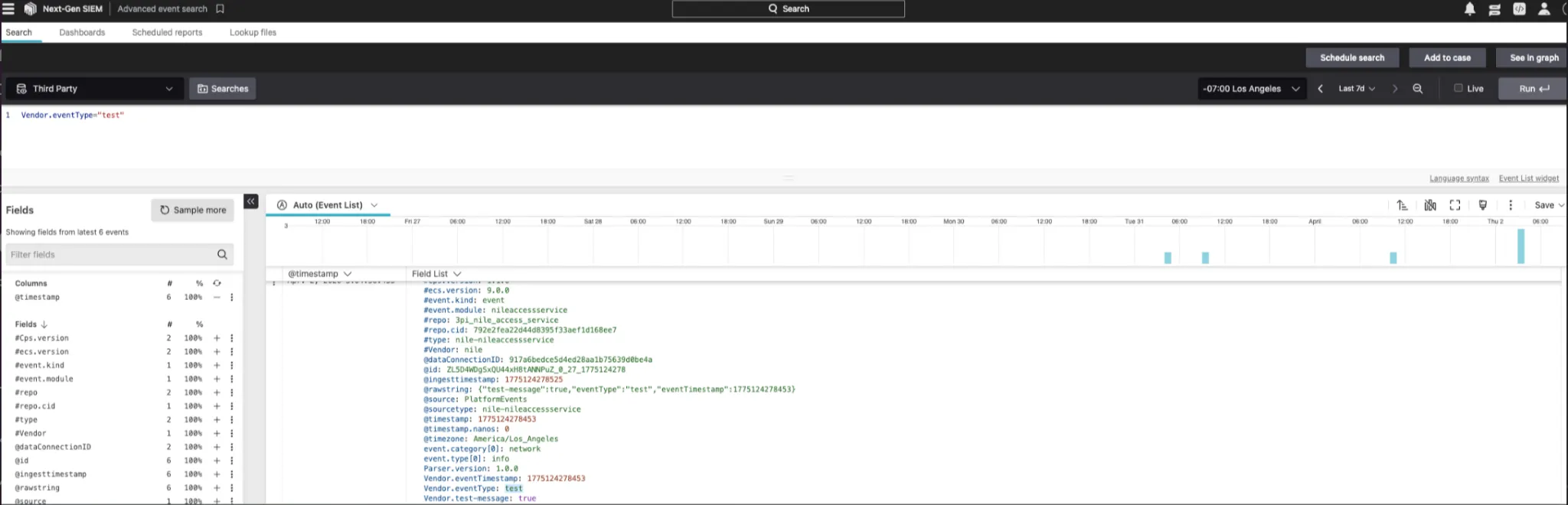Bookmark the Advanced event search page
Screen dimensions: 1568x505
[220, 9]
